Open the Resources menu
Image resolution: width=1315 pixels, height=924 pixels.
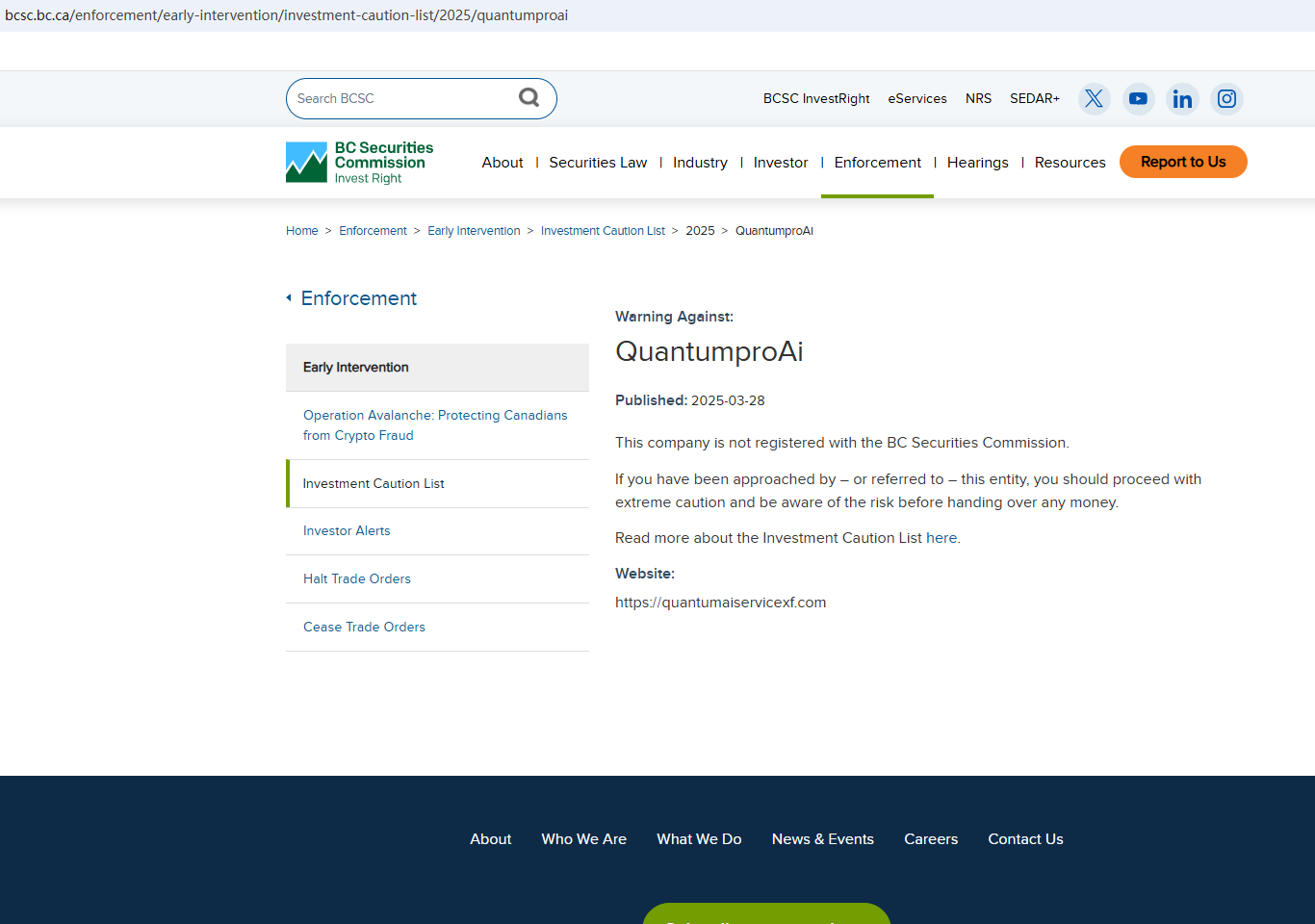coord(1070,163)
